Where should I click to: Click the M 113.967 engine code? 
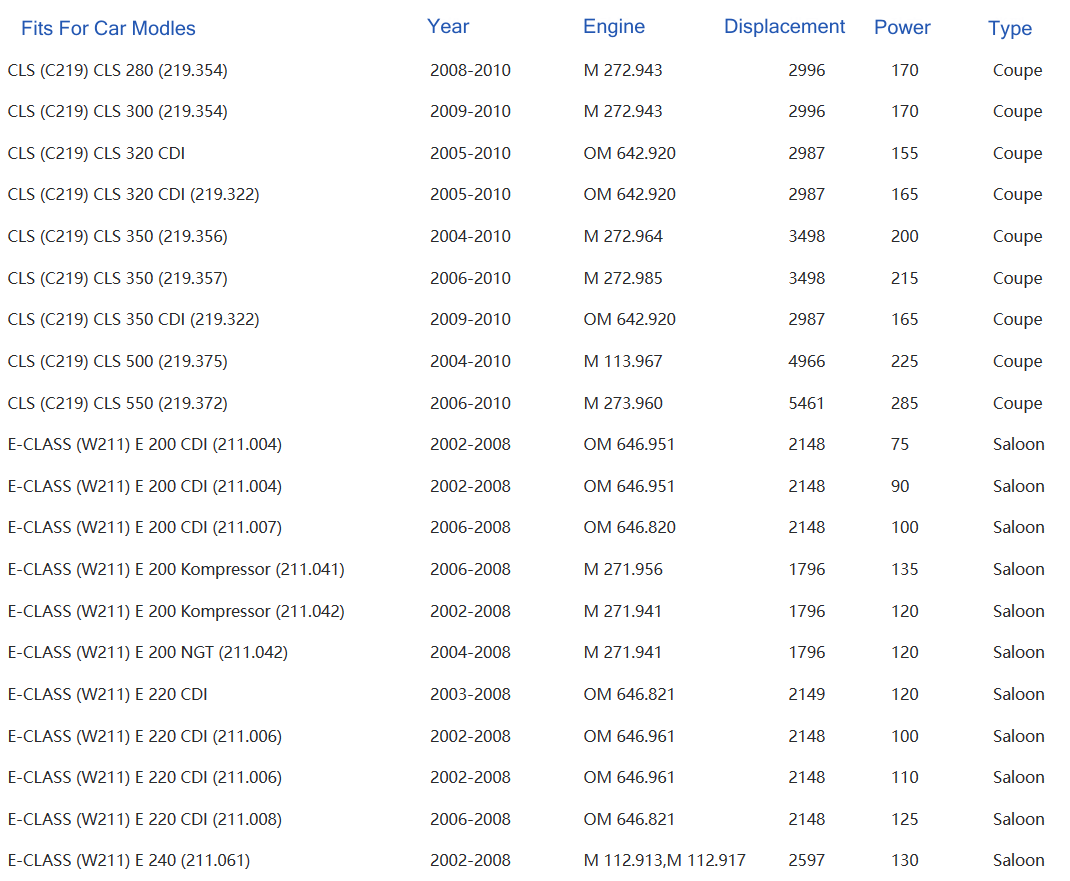(x=623, y=361)
